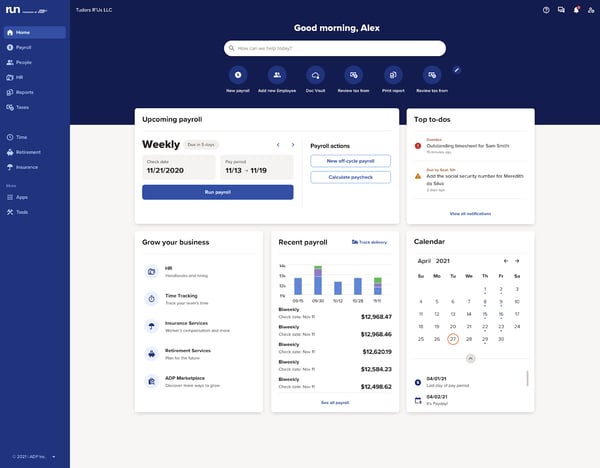Click the Print report icon
Screen dimensions: 600x468
coord(393,74)
